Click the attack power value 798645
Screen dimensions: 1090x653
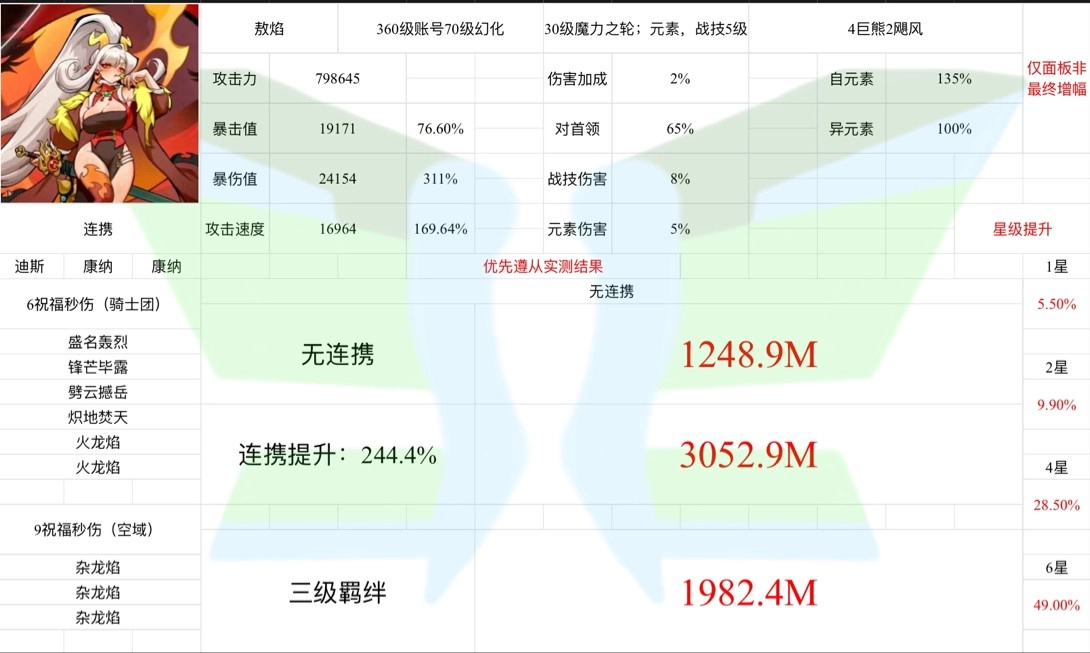[x=337, y=78]
